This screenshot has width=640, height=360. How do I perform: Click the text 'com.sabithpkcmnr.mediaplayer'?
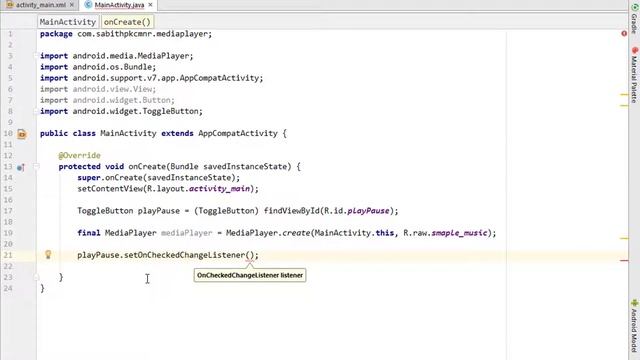tap(142, 34)
